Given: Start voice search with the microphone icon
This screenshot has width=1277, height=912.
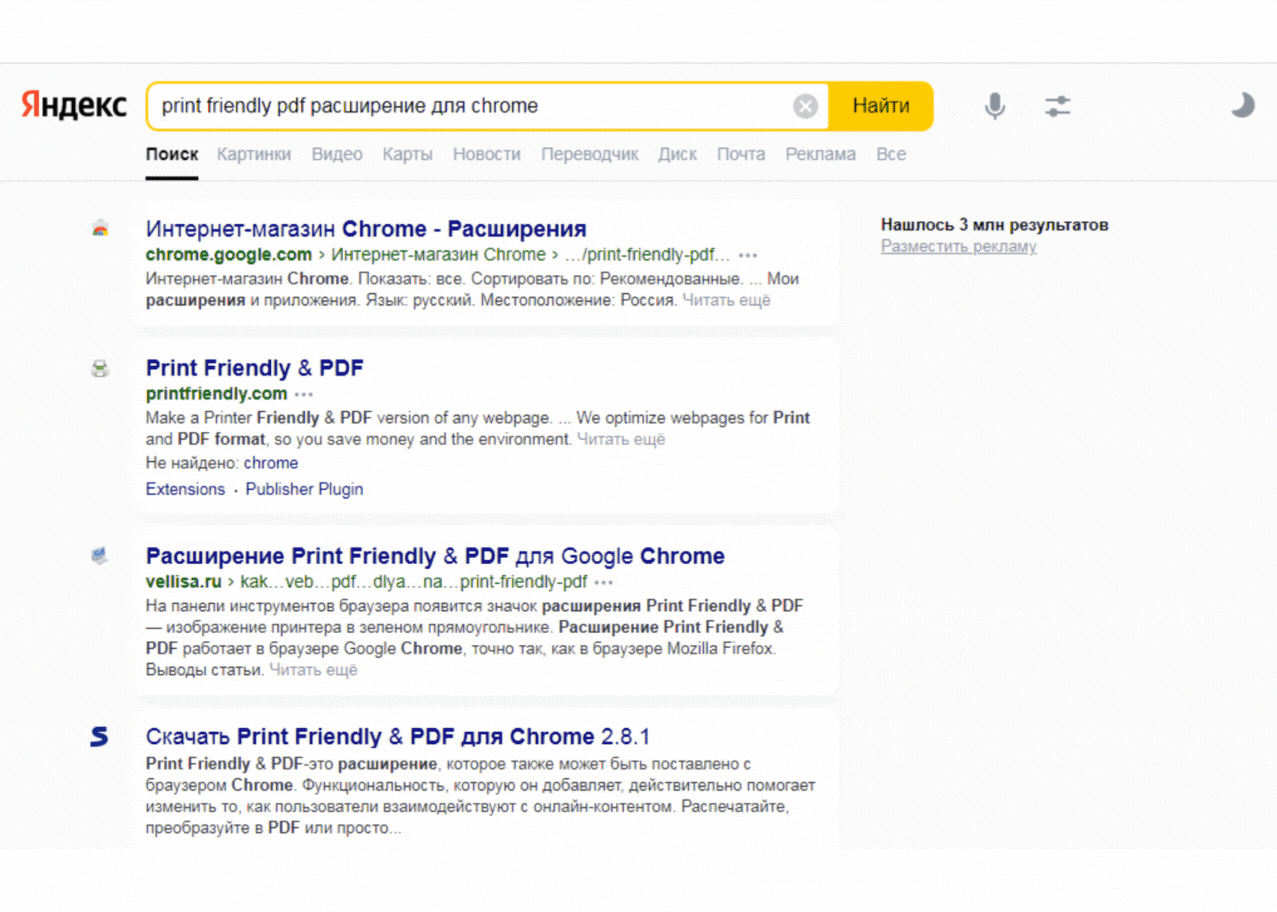Looking at the screenshot, I should pyautogui.click(x=994, y=106).
